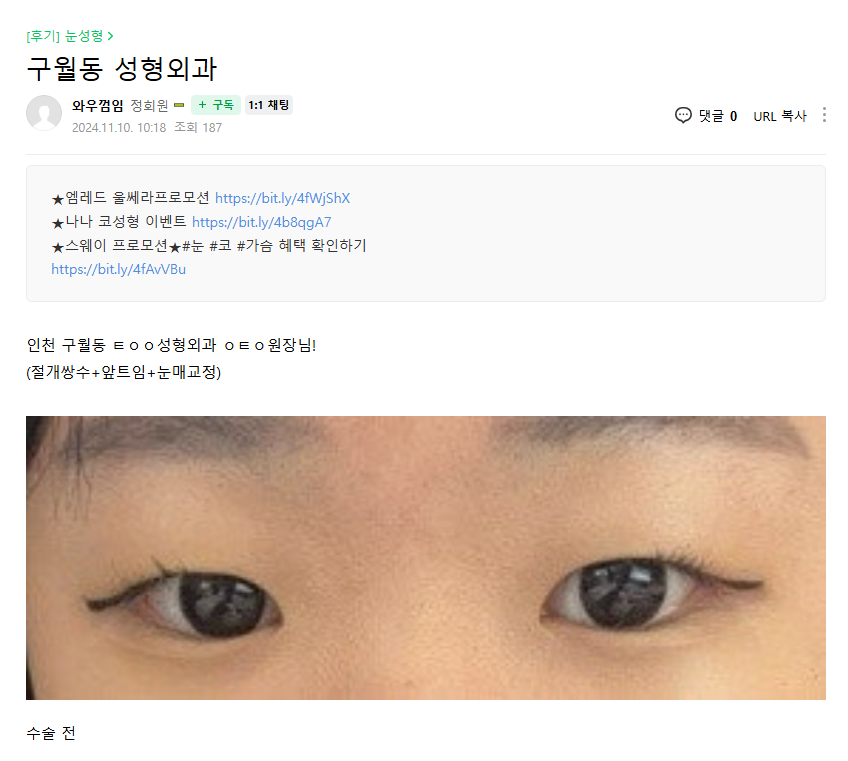Start a 1:1 채팅 with the author
Image resolution: width=848 pixels, height=761 pixels.
pos(269,105)
